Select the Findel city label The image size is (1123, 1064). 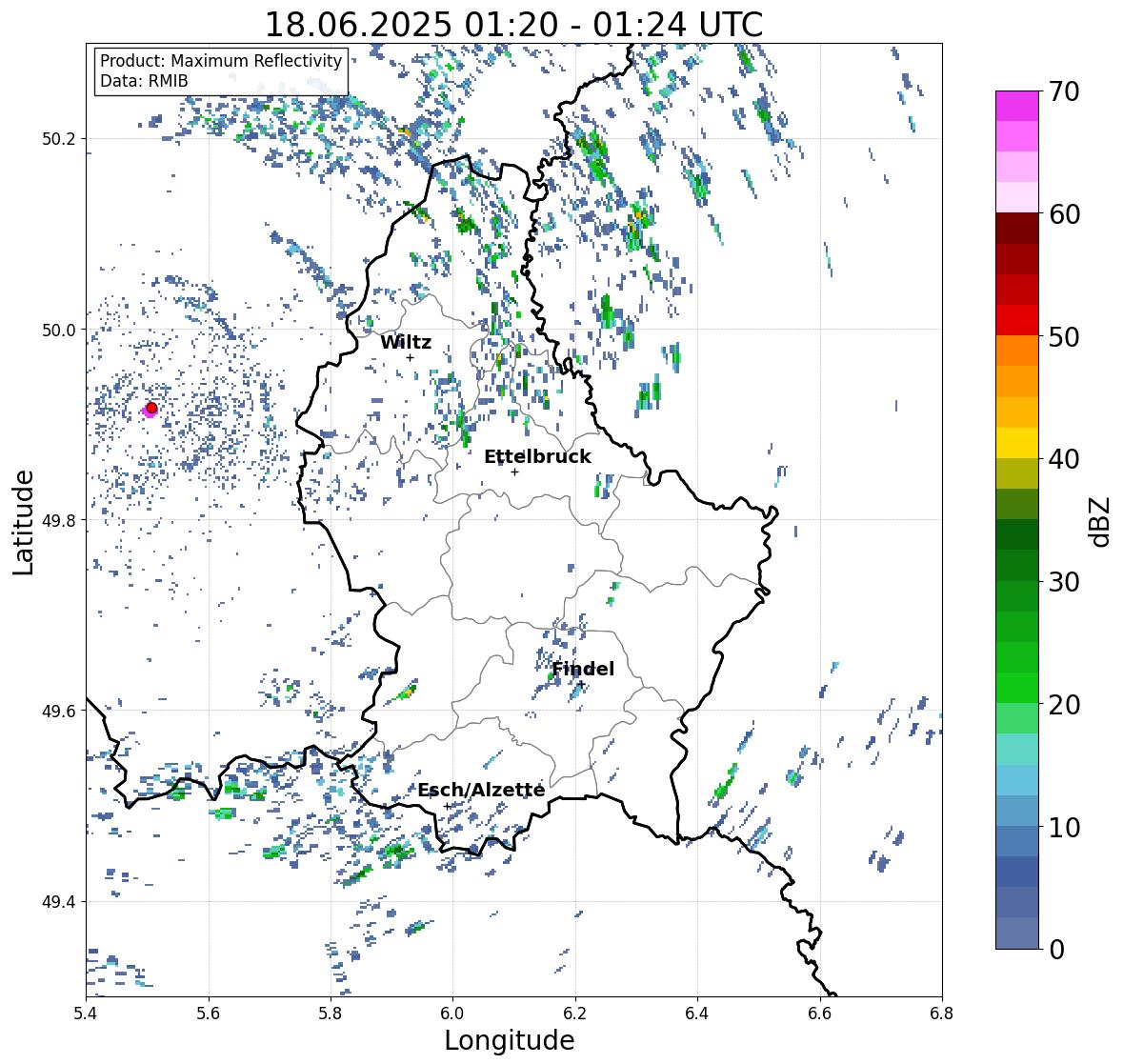pos(583,669)
